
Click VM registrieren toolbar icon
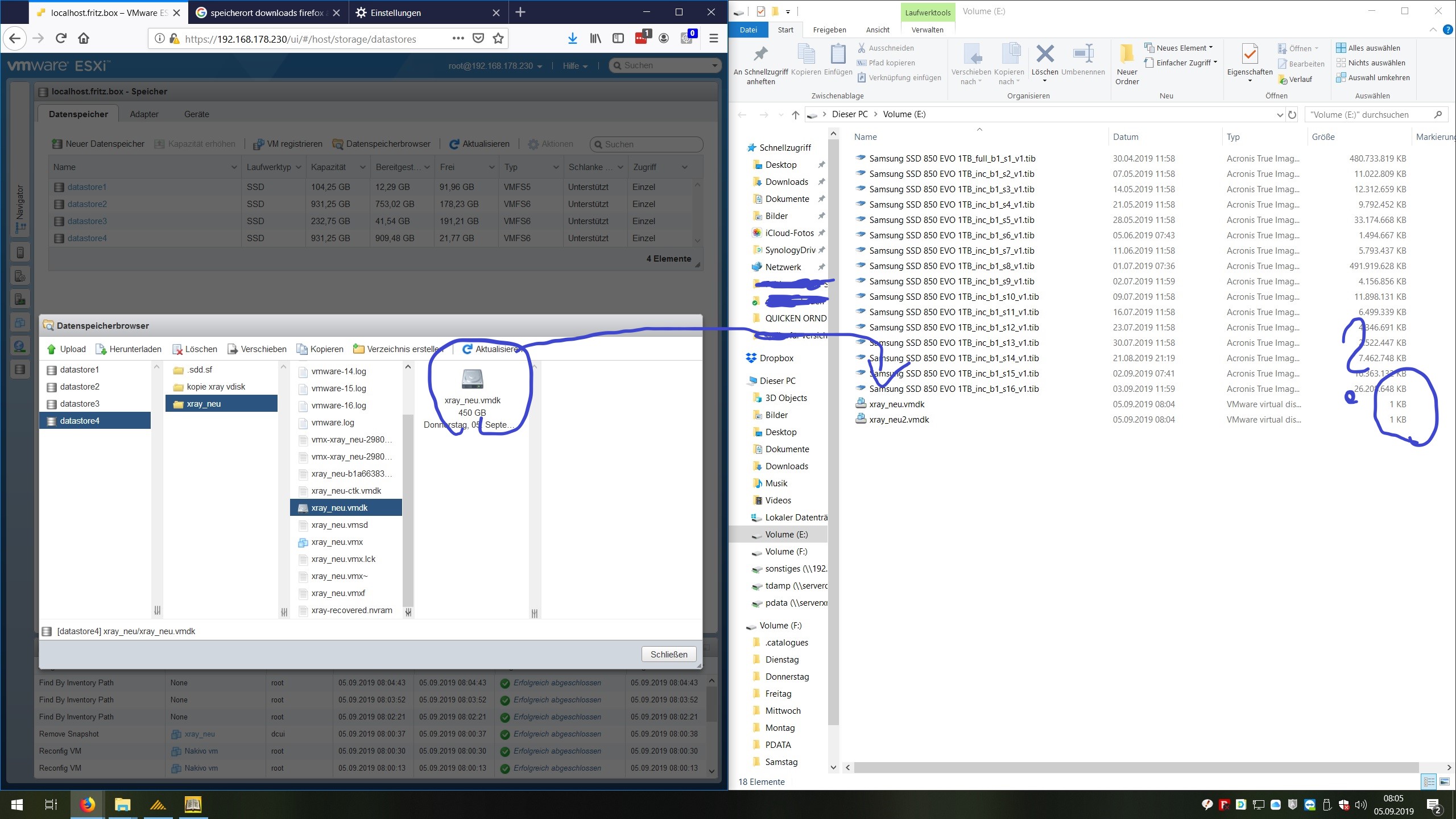[x=258, y=144]
